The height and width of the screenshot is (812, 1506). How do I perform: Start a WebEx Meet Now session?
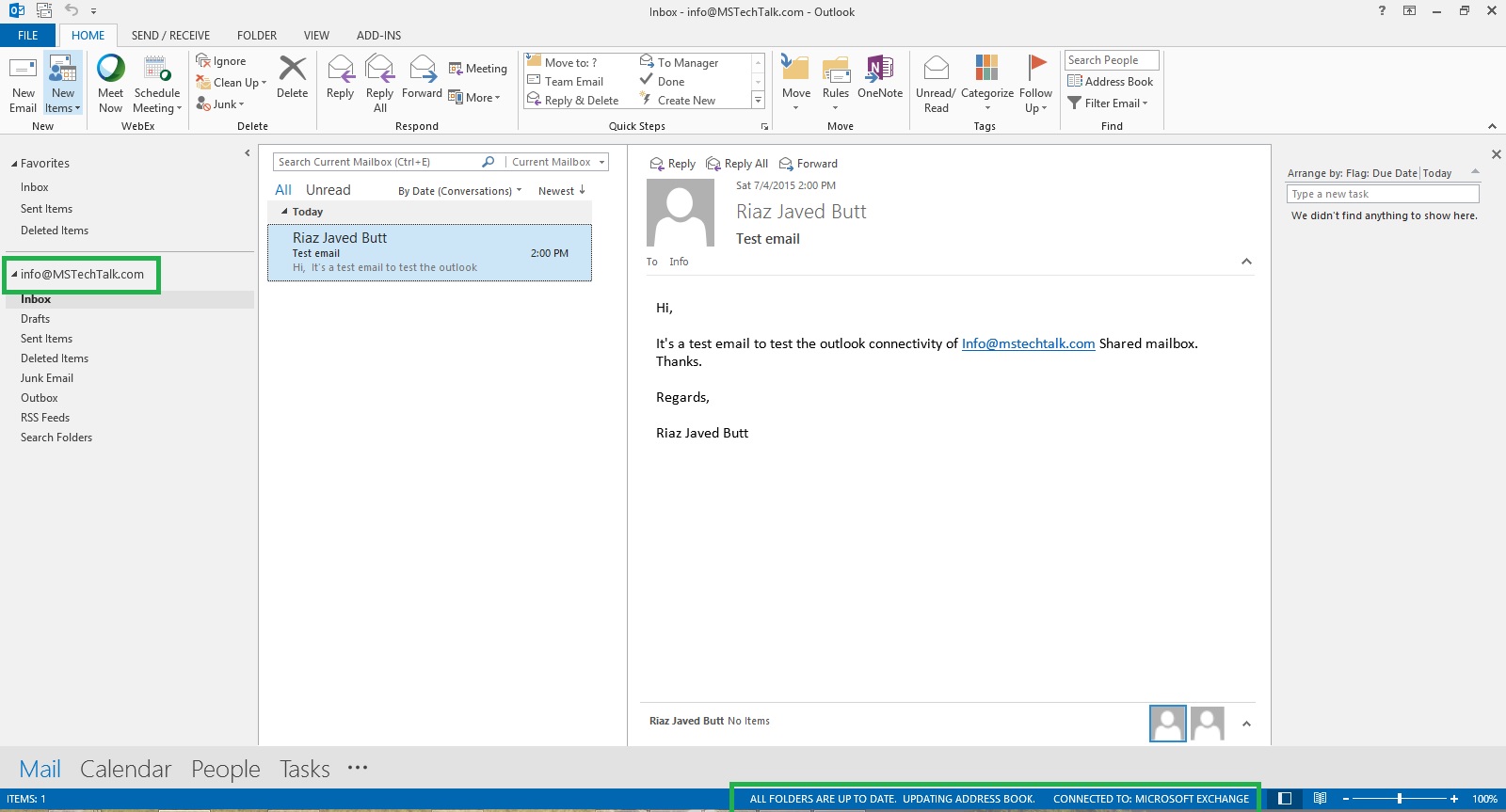point(110,85)
